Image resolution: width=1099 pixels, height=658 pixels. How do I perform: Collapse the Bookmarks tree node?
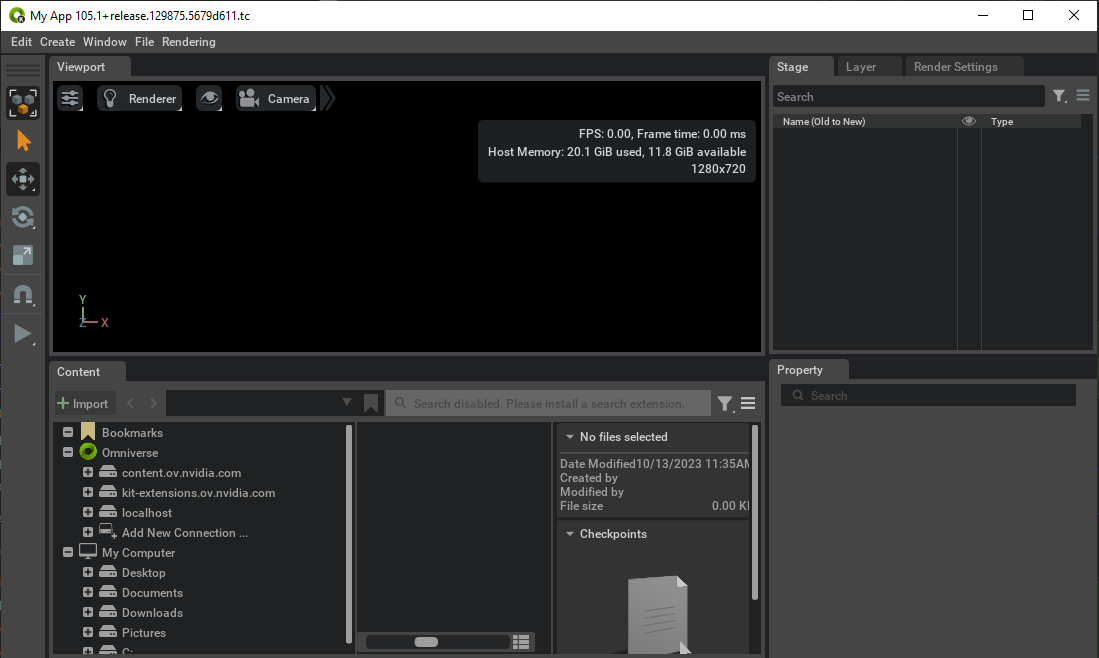(x=68, y=432)
